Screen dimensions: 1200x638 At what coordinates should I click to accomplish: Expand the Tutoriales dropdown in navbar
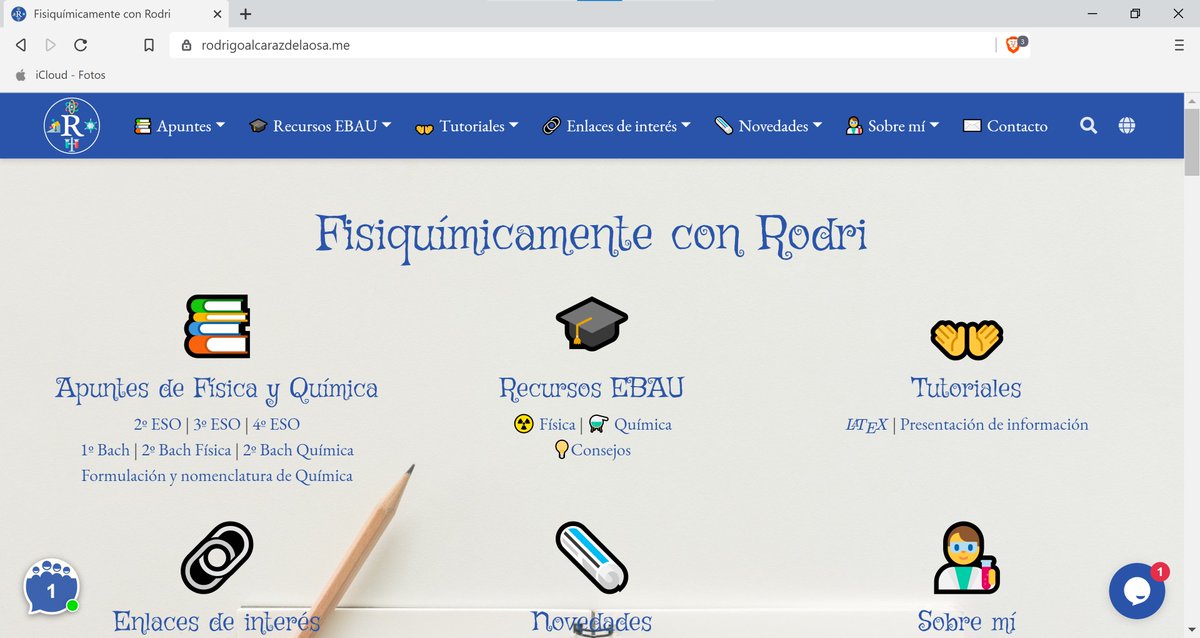pyautogui.click(x=466, y=126)
